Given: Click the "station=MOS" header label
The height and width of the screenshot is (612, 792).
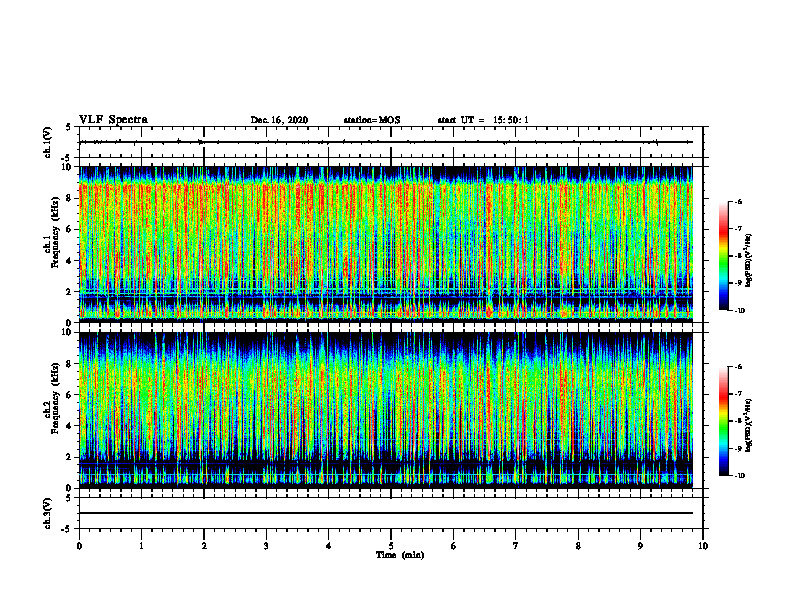Looking at the screenshot, I should click(x=372, y=120).
